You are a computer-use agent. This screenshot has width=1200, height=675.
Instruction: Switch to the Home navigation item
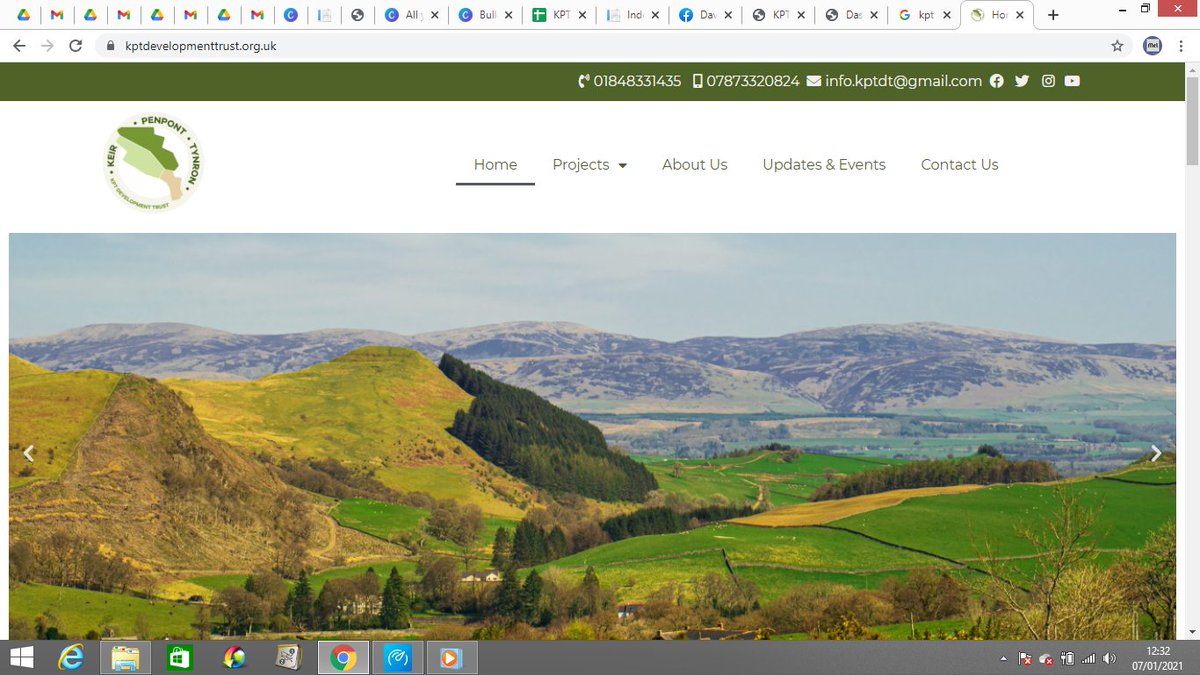pos(495,164)
